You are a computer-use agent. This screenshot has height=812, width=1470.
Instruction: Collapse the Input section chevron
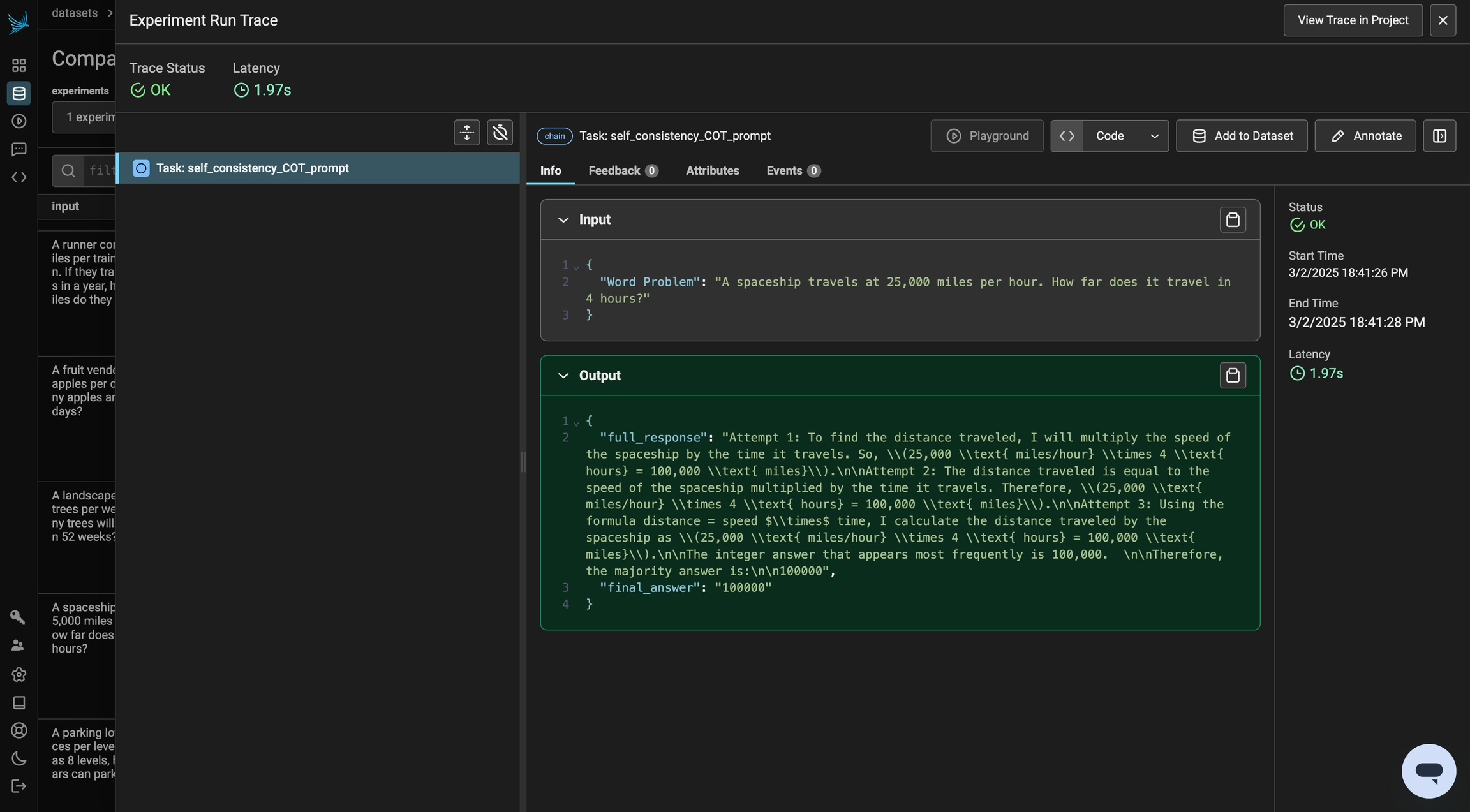[x=563, y=220]
